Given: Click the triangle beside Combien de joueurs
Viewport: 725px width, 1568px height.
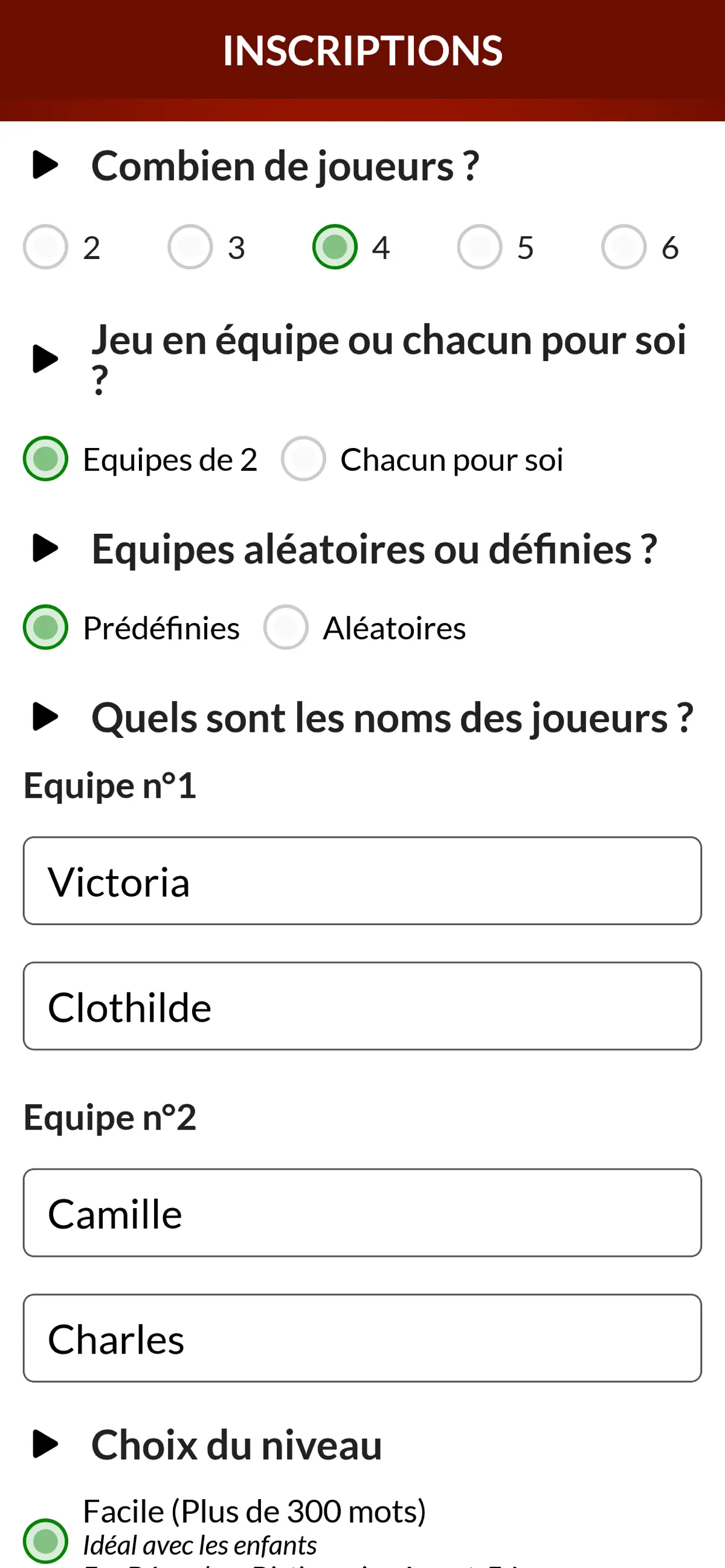Looking at the screenshot, I should point(45,165).
